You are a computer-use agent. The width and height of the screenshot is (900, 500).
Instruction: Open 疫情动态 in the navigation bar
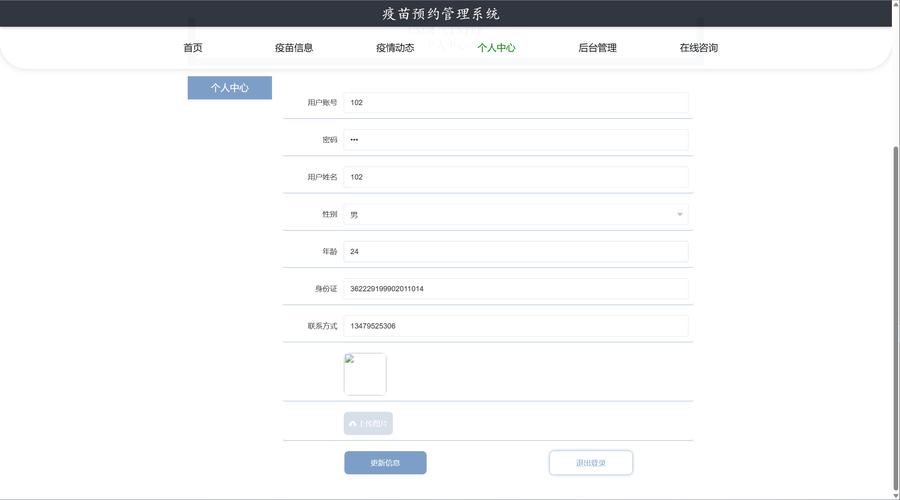[x=395, y=48]
